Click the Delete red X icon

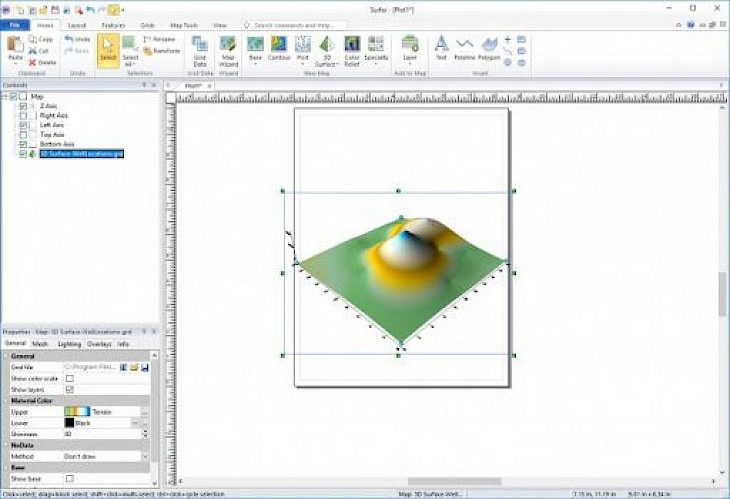pos(33,62)
